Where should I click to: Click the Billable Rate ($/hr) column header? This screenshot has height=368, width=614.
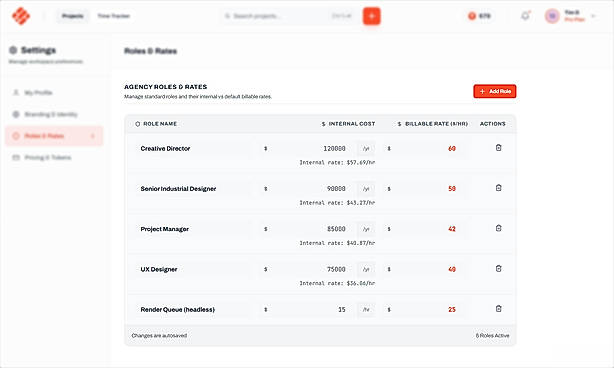pos(432,124)
